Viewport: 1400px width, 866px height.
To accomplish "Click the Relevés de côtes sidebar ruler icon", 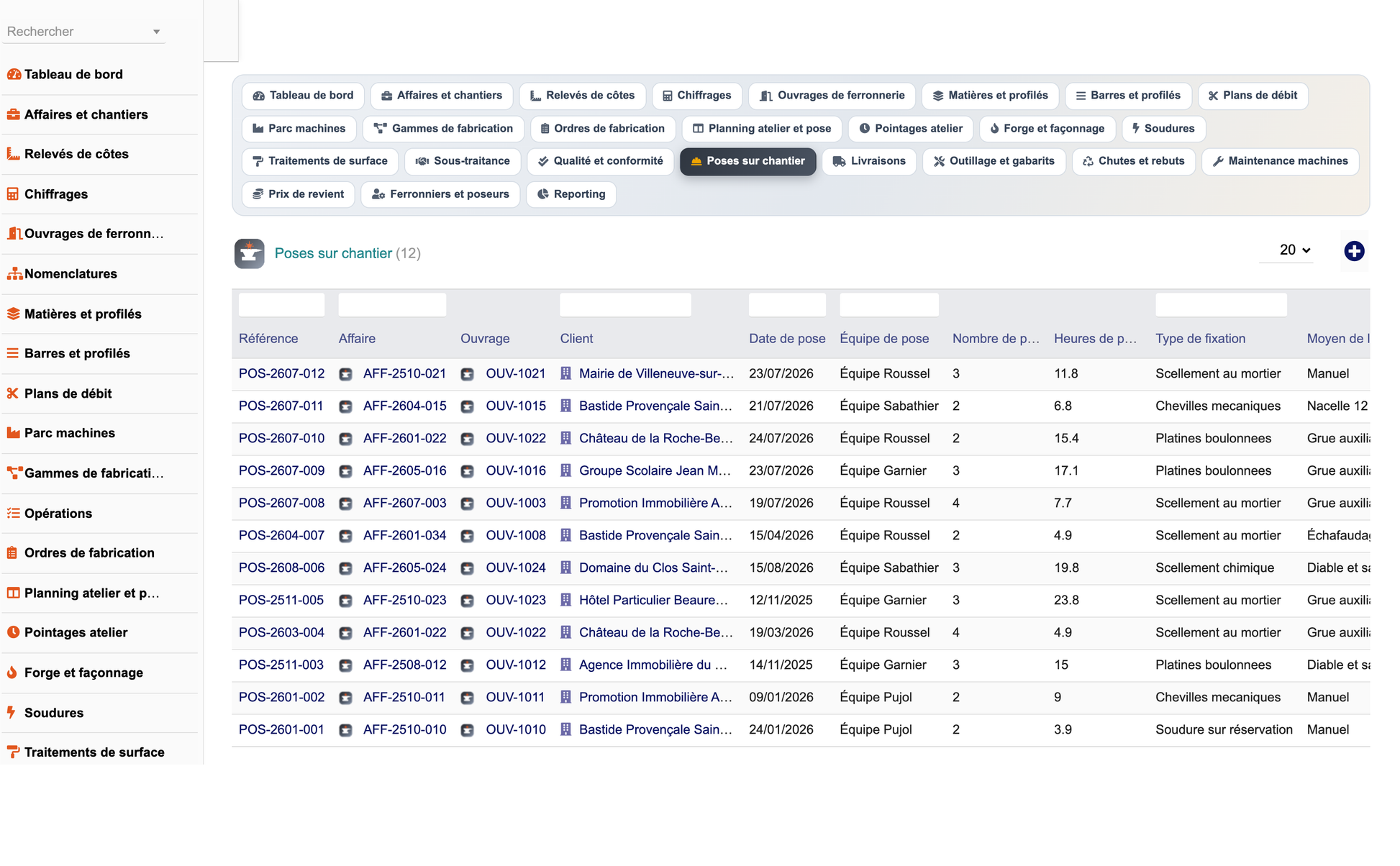I will (14, 154).
